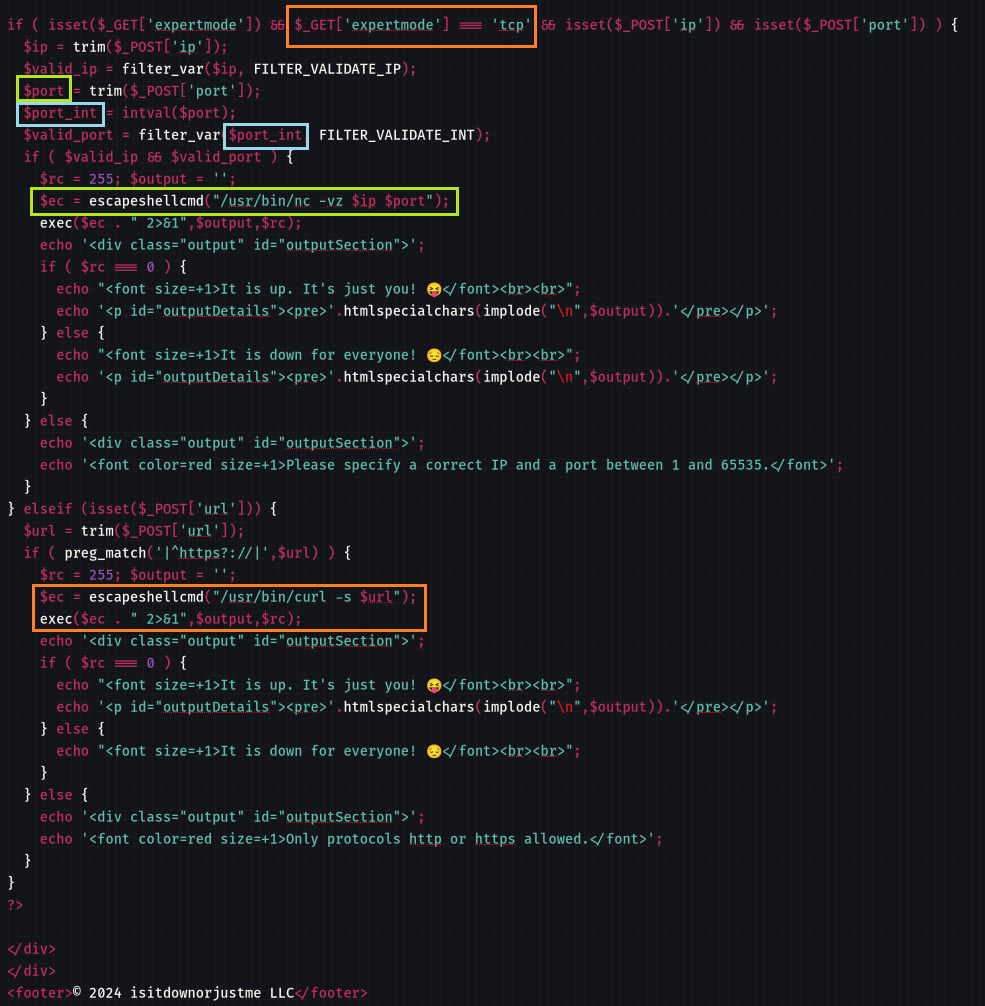This screenshot has height=1006, width=985.
Task: Click the PHP closing tag ?>
Action: (x=15, y=905)
